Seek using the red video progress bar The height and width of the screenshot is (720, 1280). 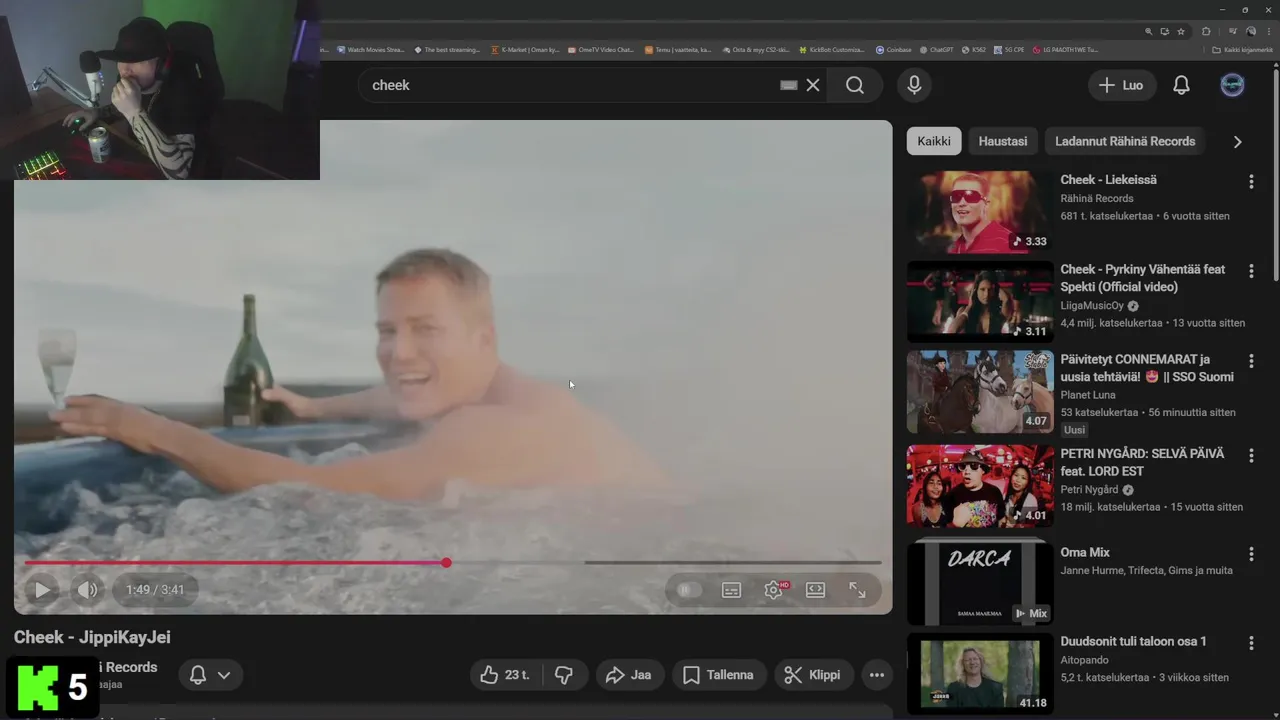(x=452, y=563)
